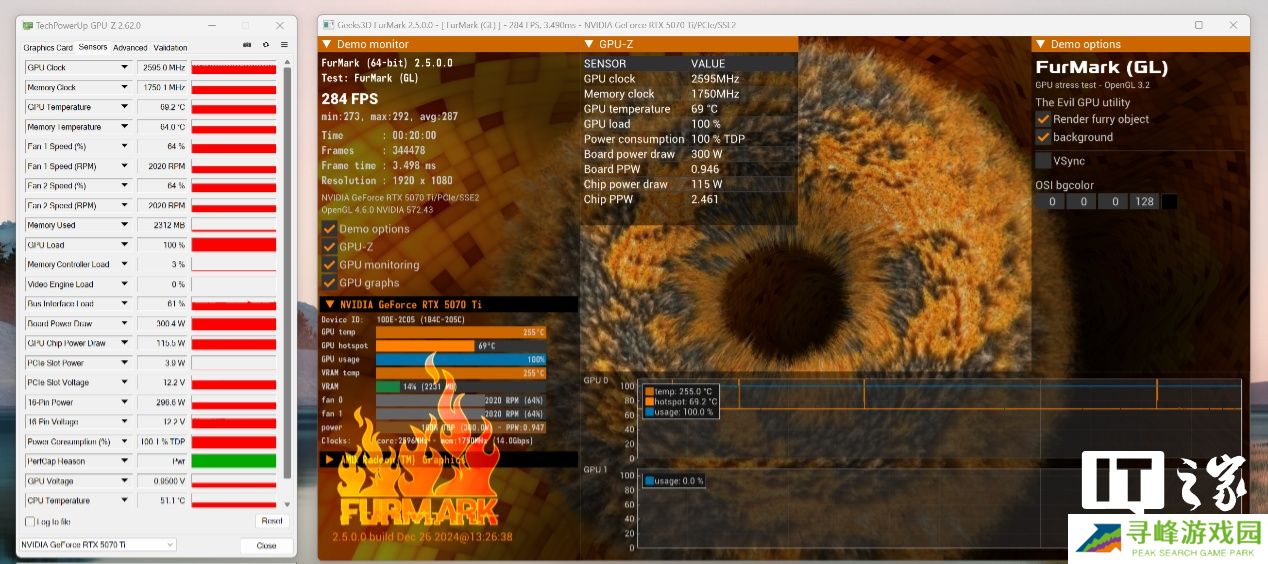
Task: Disable the GPU graphs checkbox
Action: (x=329, y=283)
